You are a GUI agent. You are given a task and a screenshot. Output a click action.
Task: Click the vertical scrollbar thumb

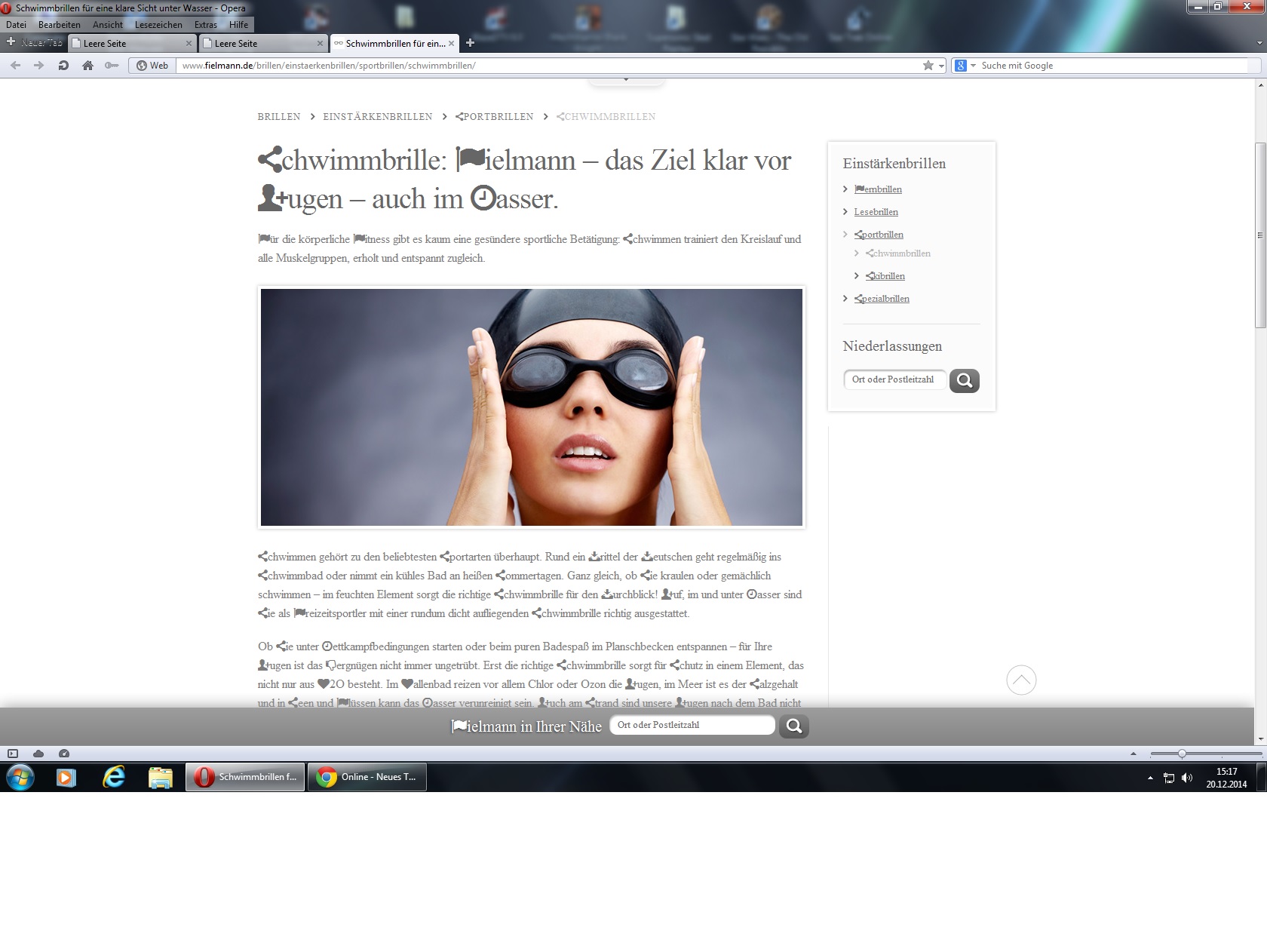tap(1260, 235)
